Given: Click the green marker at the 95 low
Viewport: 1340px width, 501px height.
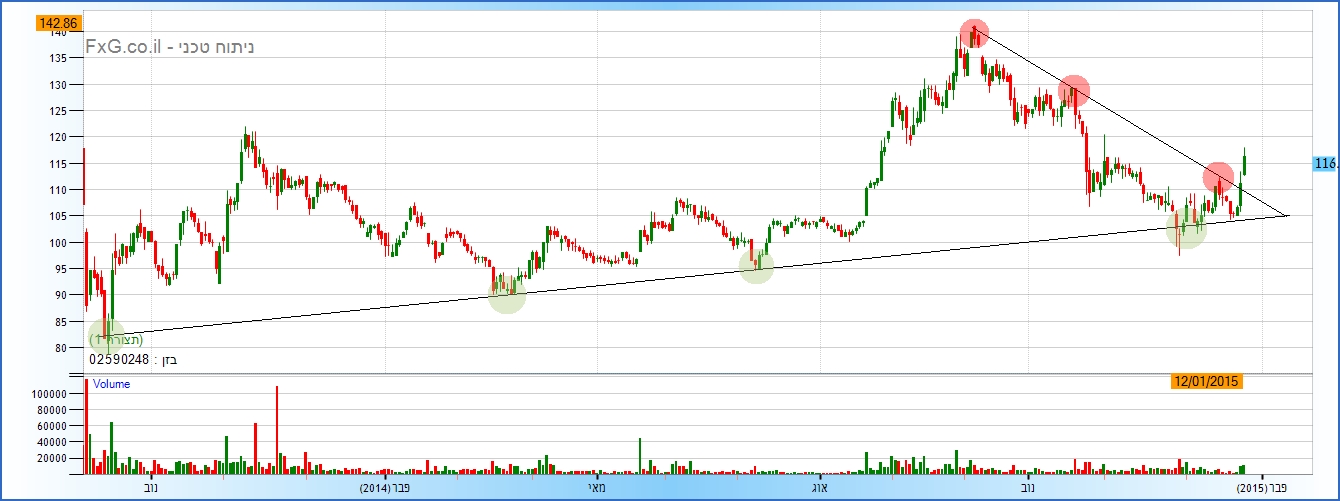Looking at the screenshot, I should 756,266.
